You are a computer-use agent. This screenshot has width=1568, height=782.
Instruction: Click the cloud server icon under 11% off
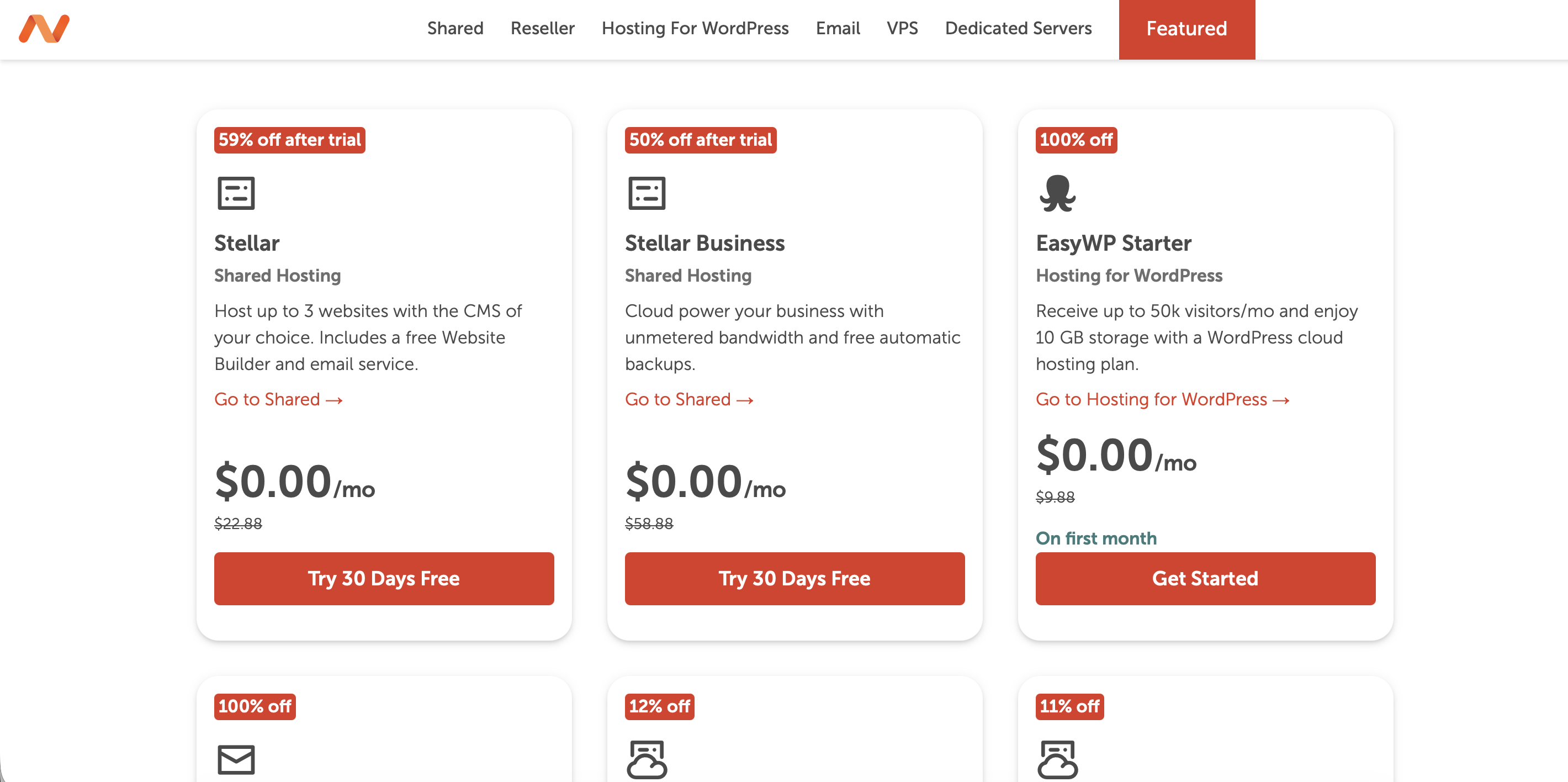pos(1057,759)
